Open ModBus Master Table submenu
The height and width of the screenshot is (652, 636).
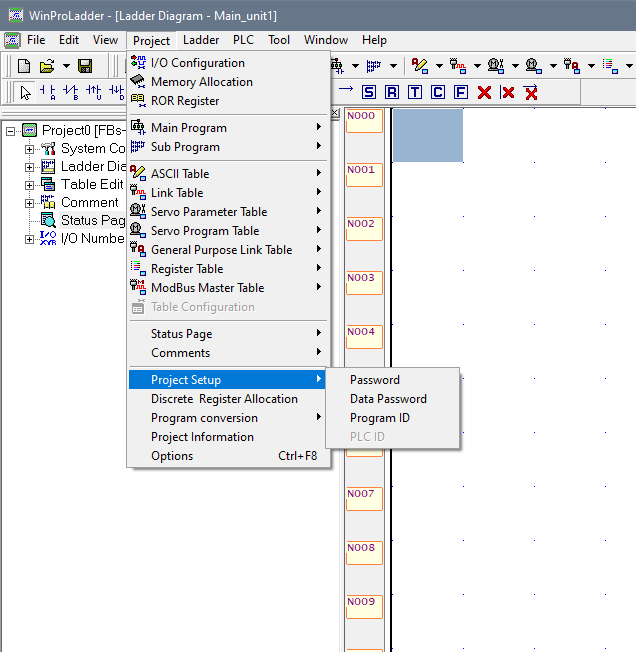pyautogui.click(x=228, y=288)
